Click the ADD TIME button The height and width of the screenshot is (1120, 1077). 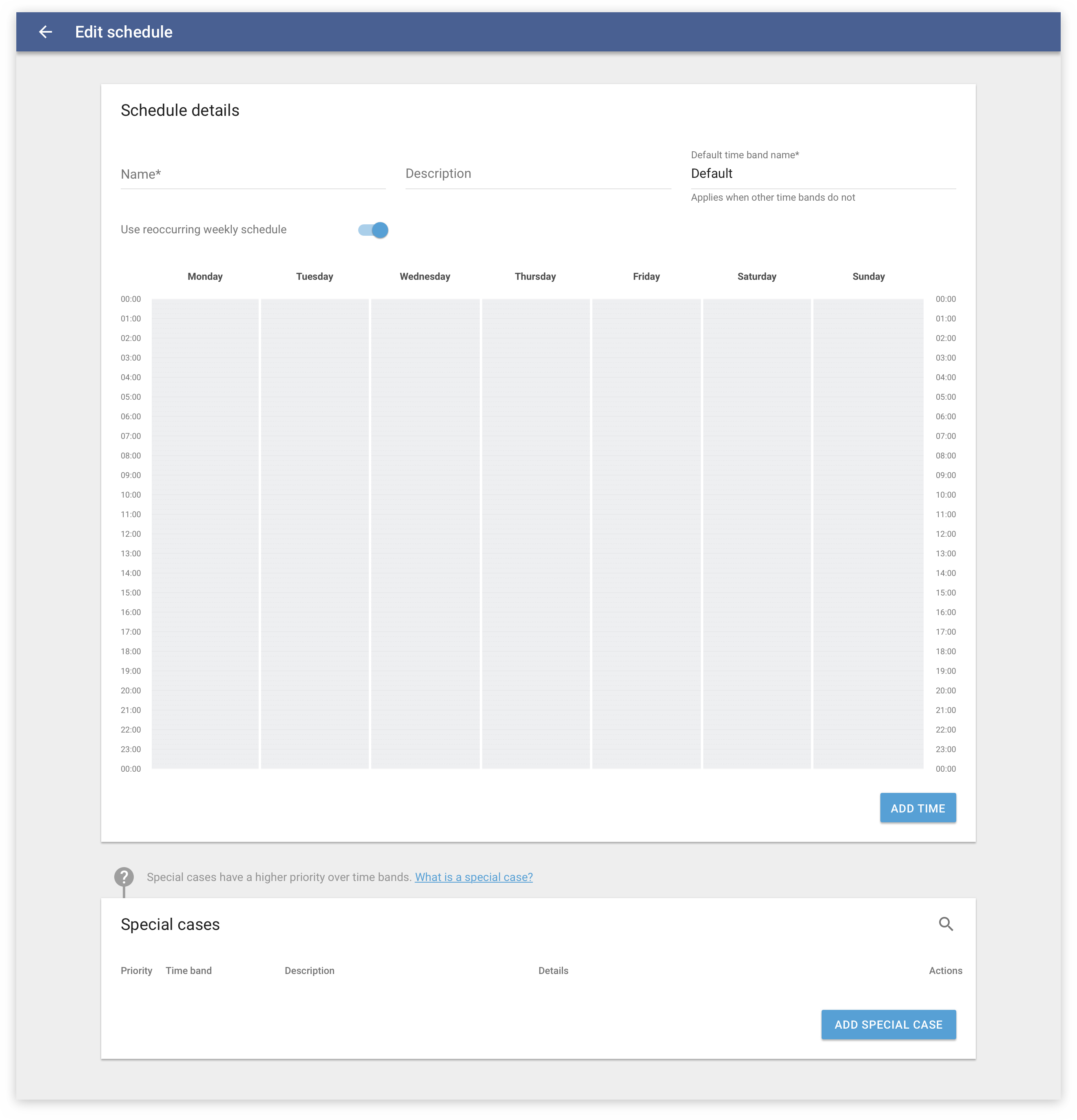917,808
